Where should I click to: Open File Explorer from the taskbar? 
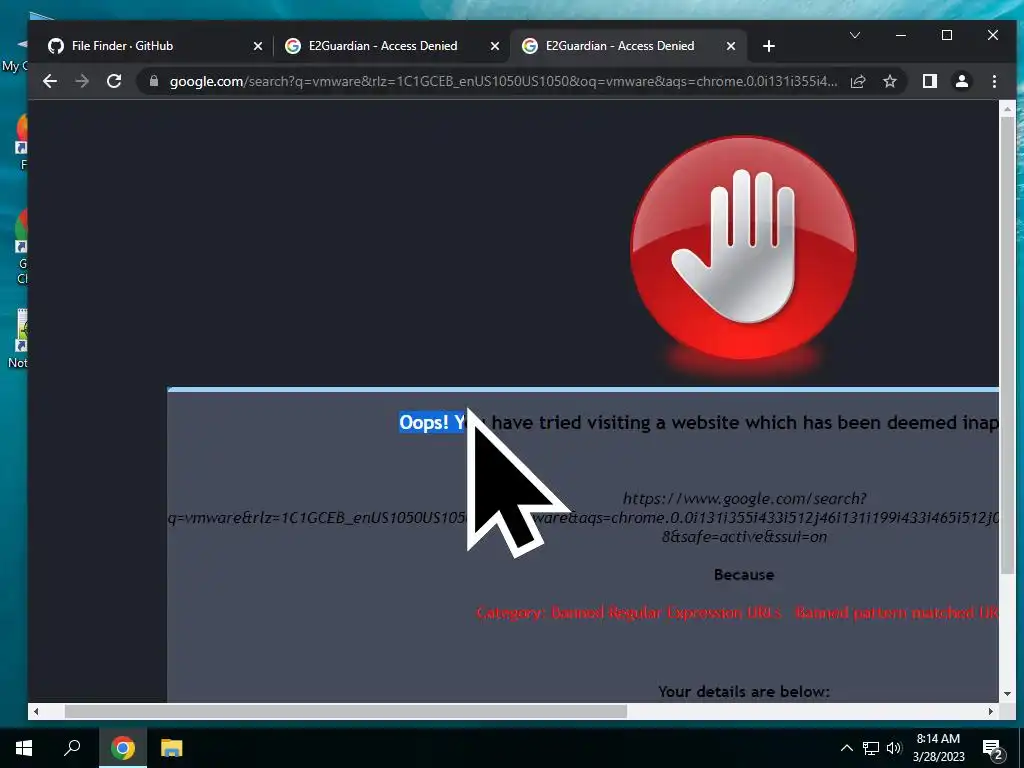pos(172,747)
